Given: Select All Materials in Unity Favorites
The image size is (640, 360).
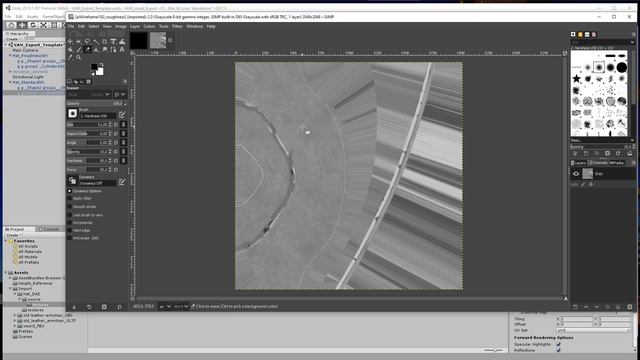Looking at the screenshot, I should [30, 252].
